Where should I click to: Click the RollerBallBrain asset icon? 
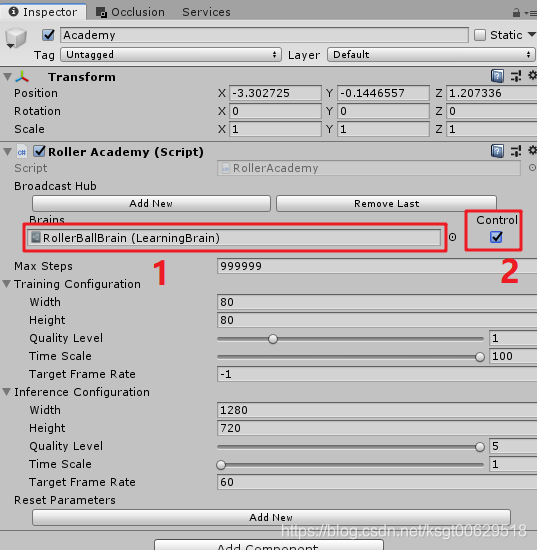(35, 237)
